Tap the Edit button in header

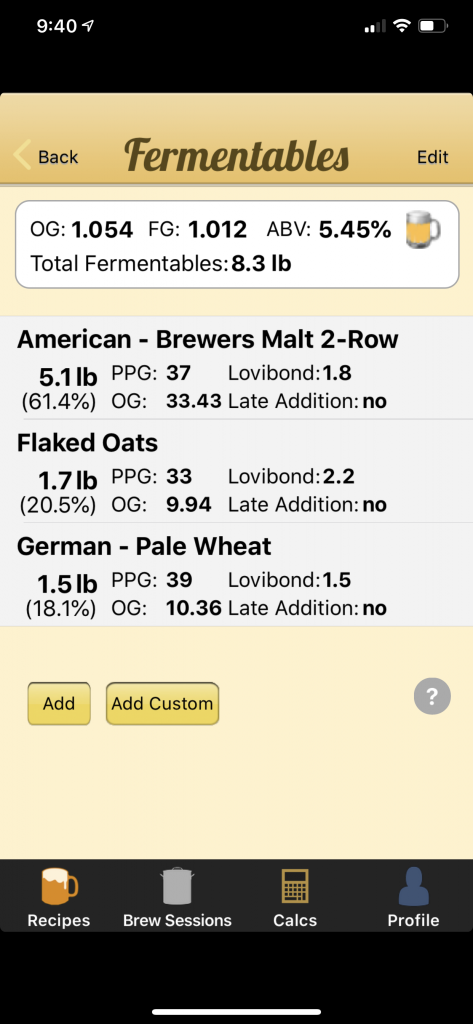[x=433, y=157]
